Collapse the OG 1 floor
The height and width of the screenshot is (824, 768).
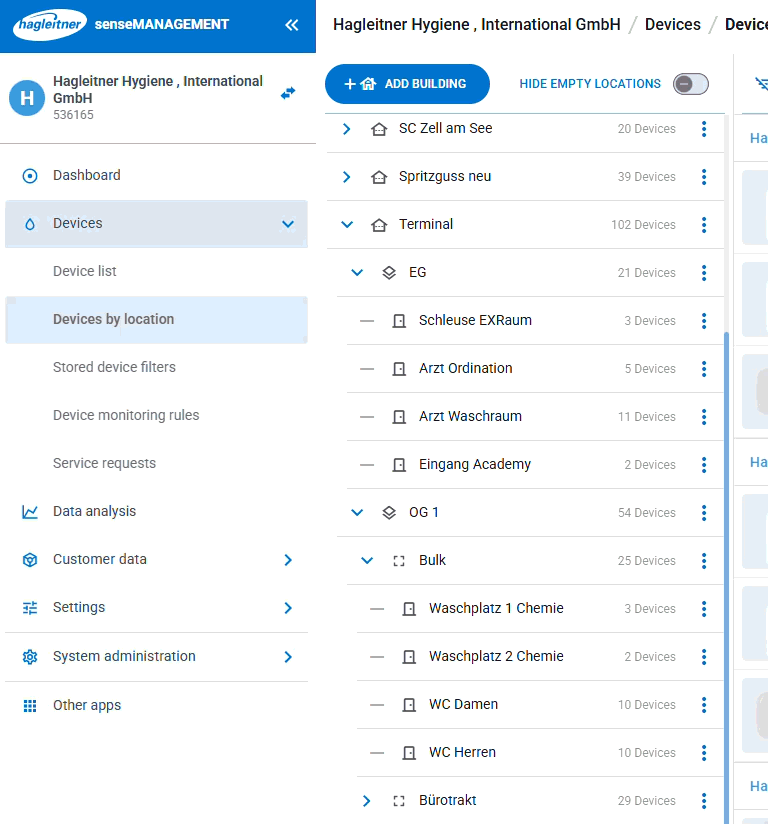click(x=357, y=513)
